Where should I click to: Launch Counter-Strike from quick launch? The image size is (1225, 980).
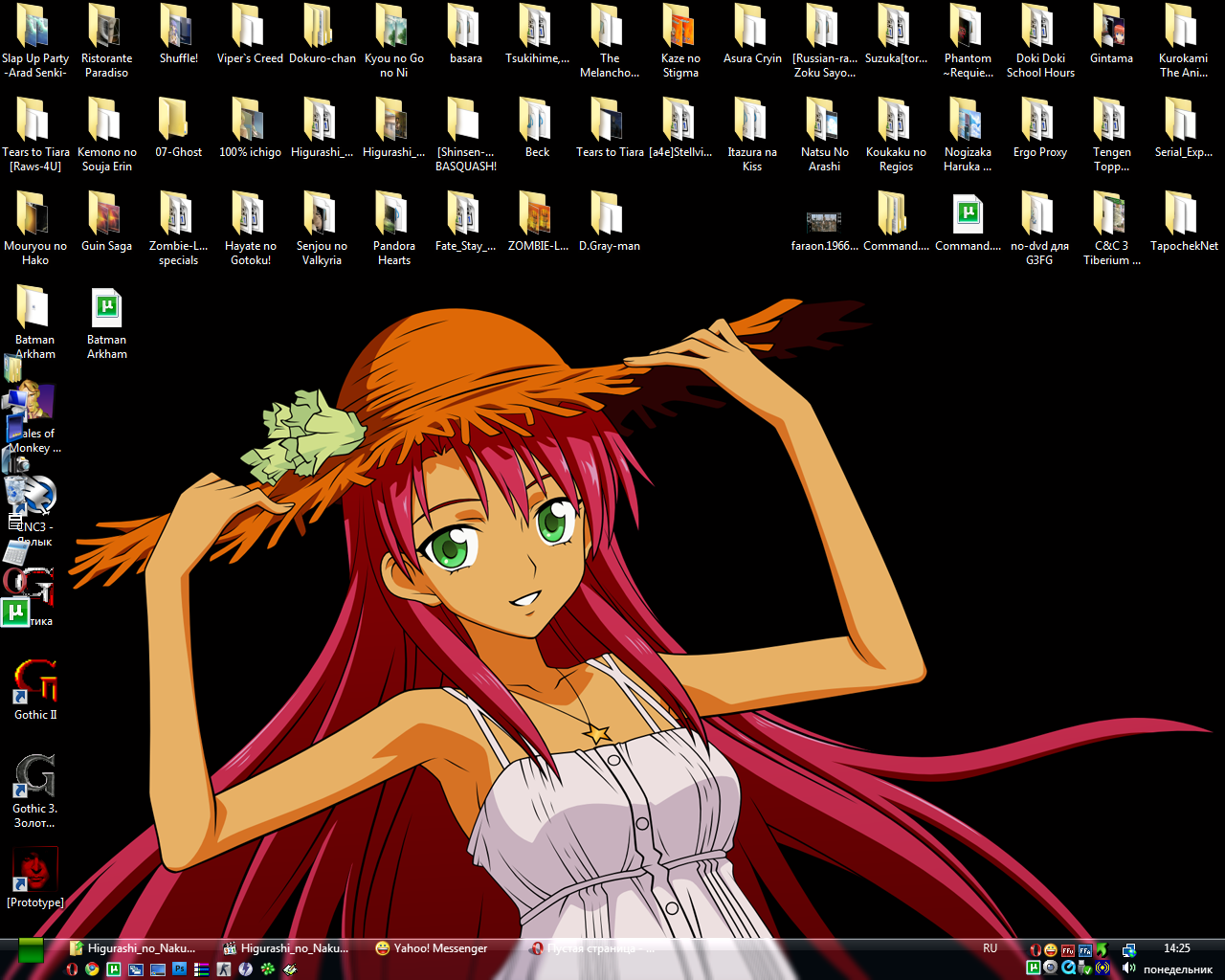point(223,969)
